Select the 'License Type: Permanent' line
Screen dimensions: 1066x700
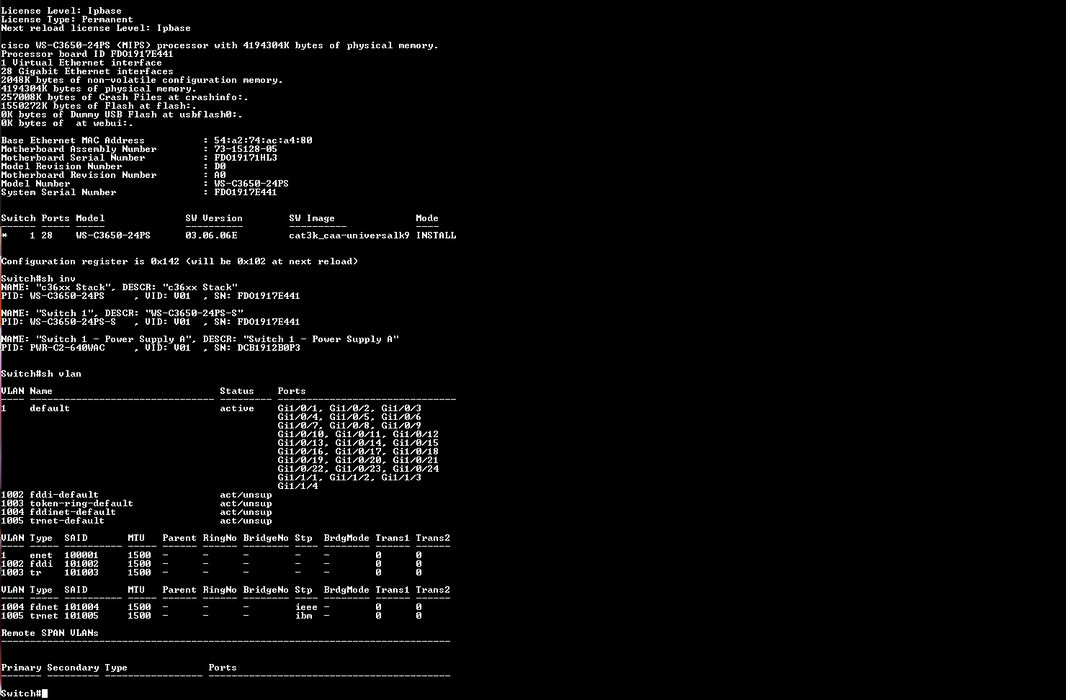(x=67, y=20)
